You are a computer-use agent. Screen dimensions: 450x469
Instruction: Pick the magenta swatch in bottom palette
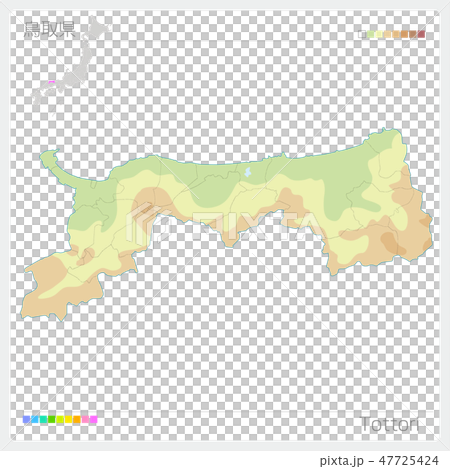(94, 419)
